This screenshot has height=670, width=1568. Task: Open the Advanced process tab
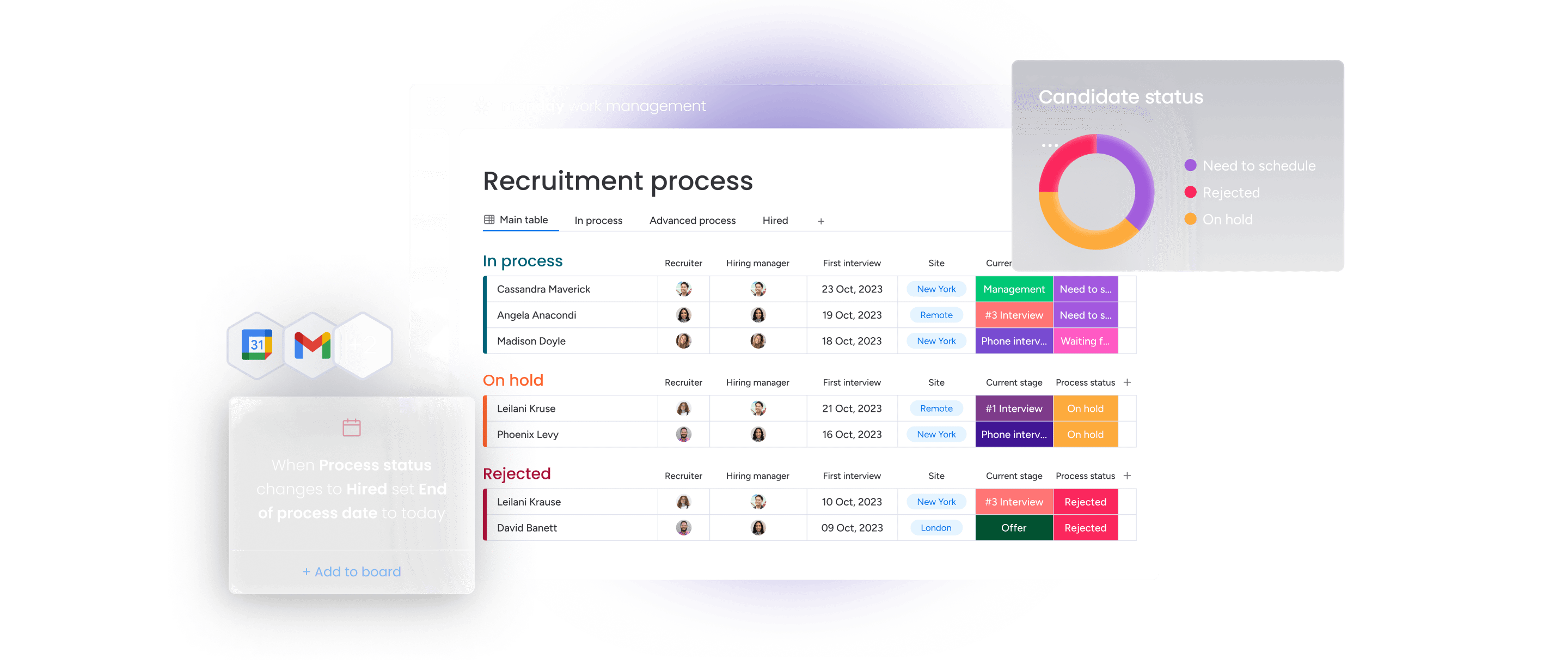pyautogui.click(x=692, y=221)
